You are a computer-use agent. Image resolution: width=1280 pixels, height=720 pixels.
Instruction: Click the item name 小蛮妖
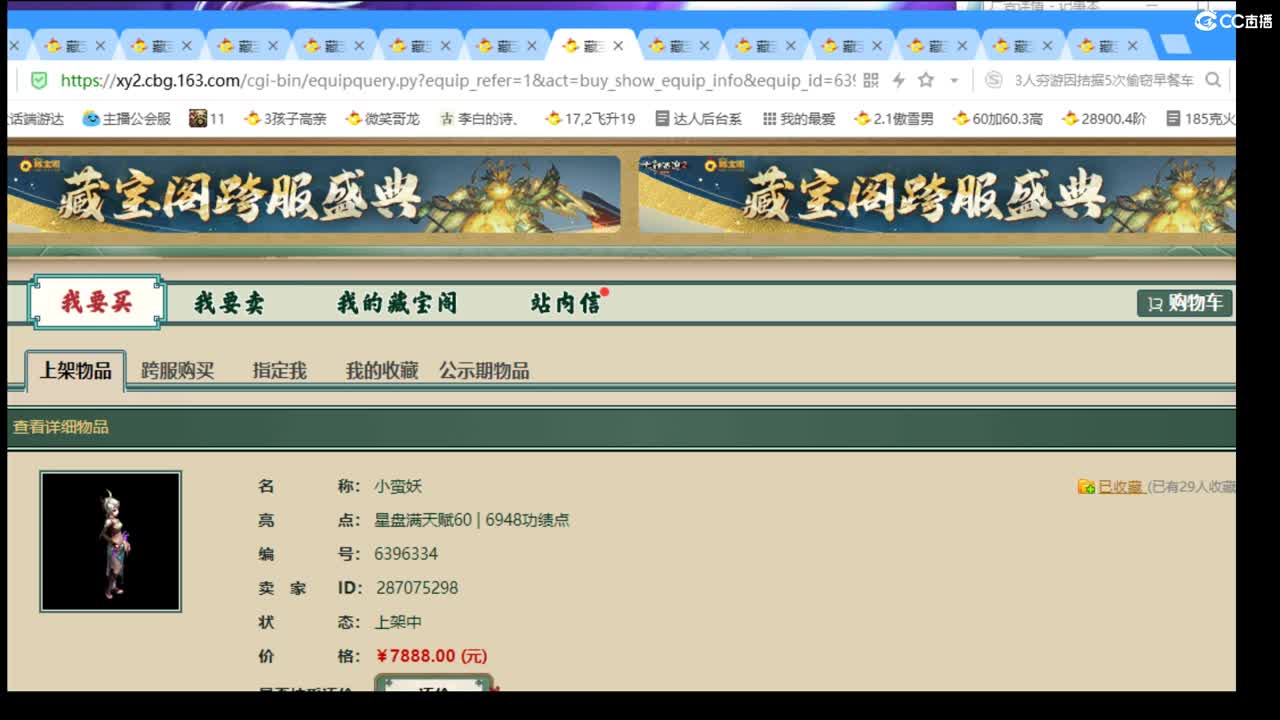398,486
